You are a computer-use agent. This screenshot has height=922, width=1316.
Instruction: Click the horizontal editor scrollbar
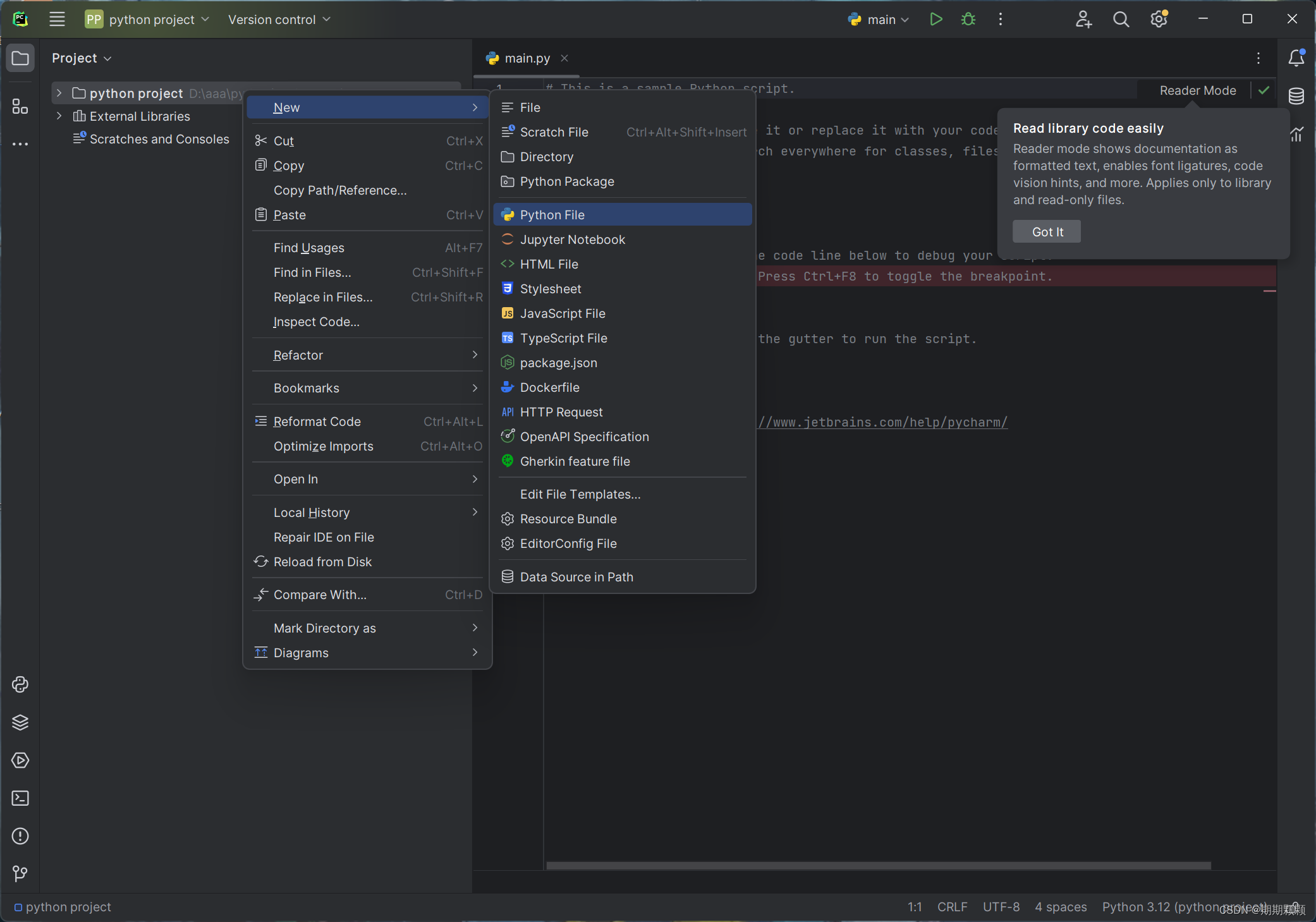(x=879, y=866)
